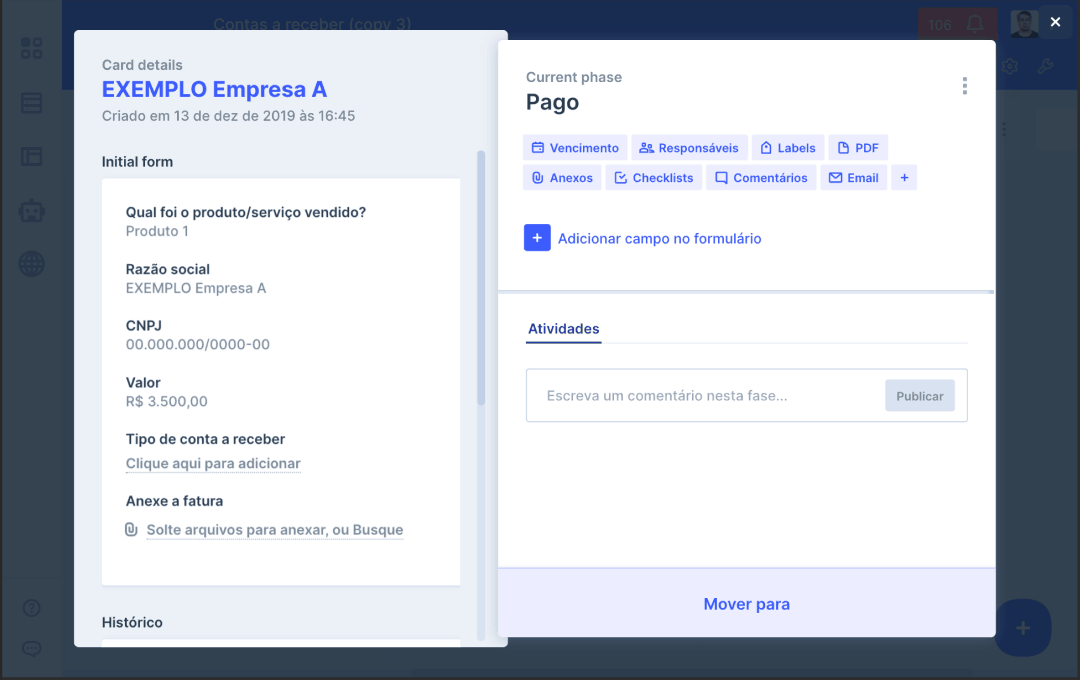Open the user profile avatar
The height and width of the screenshot is (680, 1080).
coord(1024,24)
